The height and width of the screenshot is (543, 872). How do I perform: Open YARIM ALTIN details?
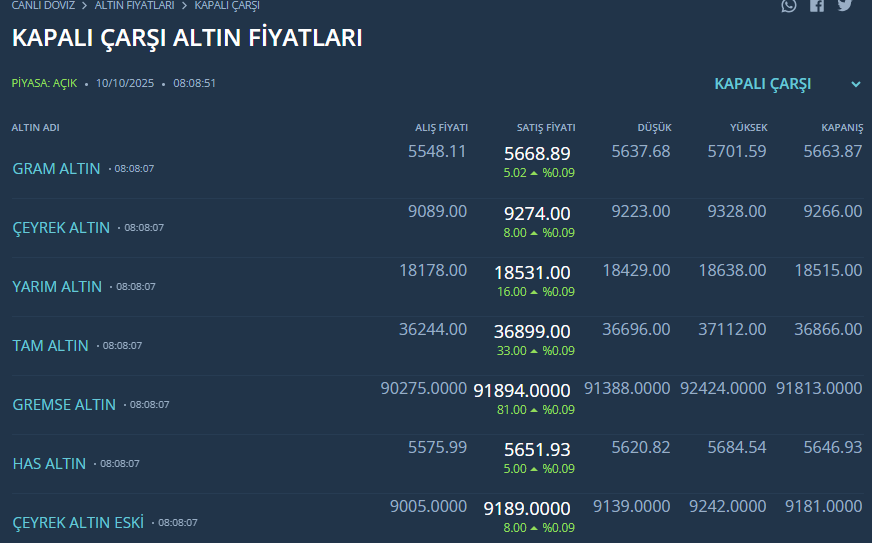(57, 287)
